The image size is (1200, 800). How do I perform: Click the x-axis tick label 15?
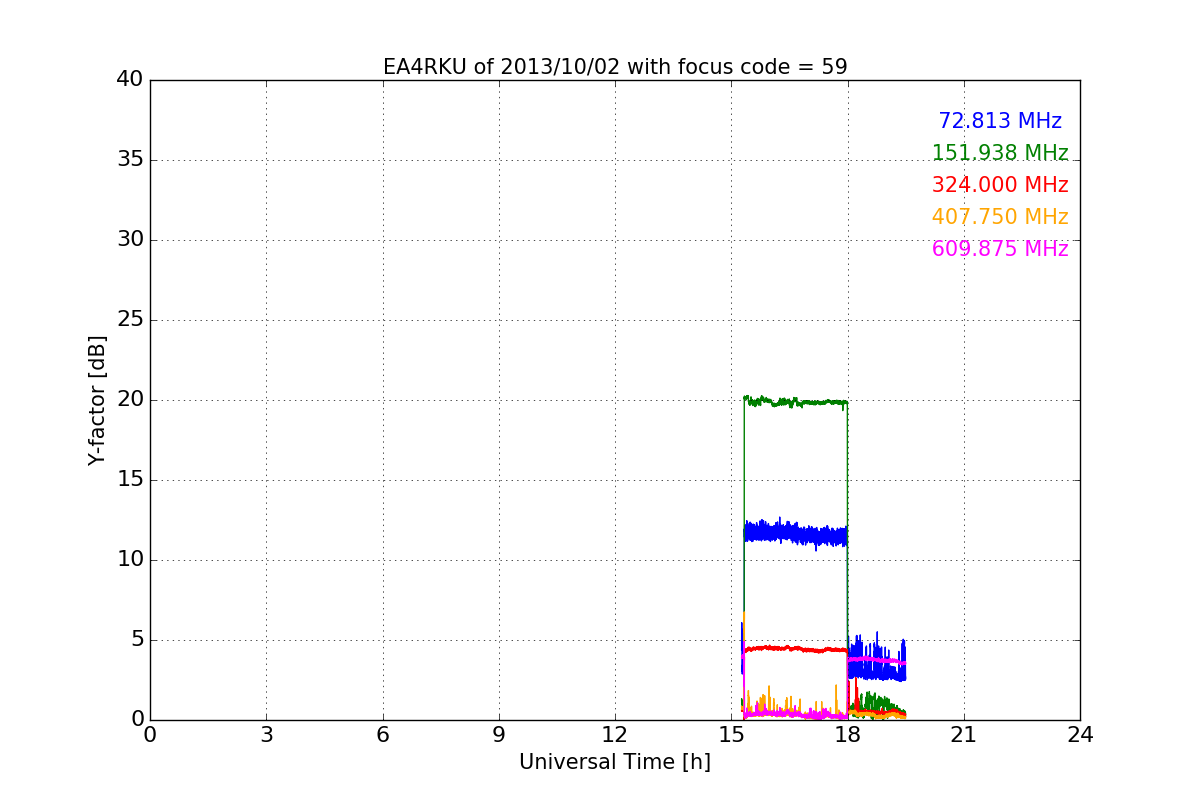731,735
